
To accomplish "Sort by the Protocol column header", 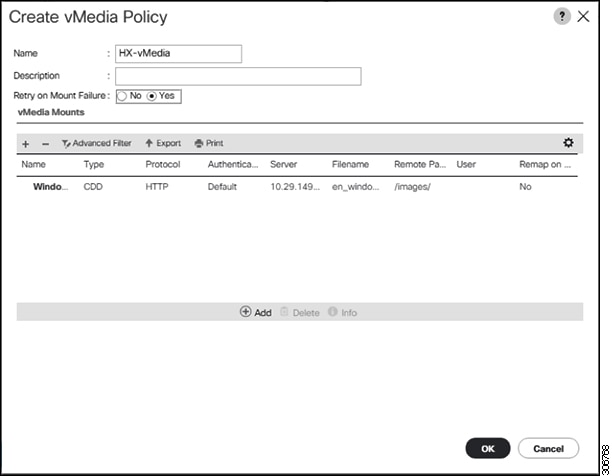I will [x=163, y=164].
